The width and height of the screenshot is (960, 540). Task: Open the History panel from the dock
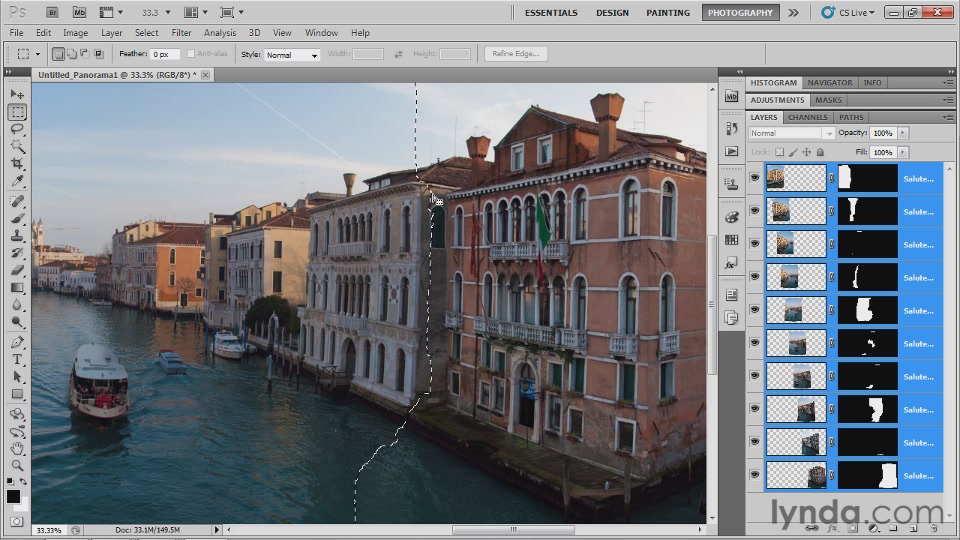point(732,128)
